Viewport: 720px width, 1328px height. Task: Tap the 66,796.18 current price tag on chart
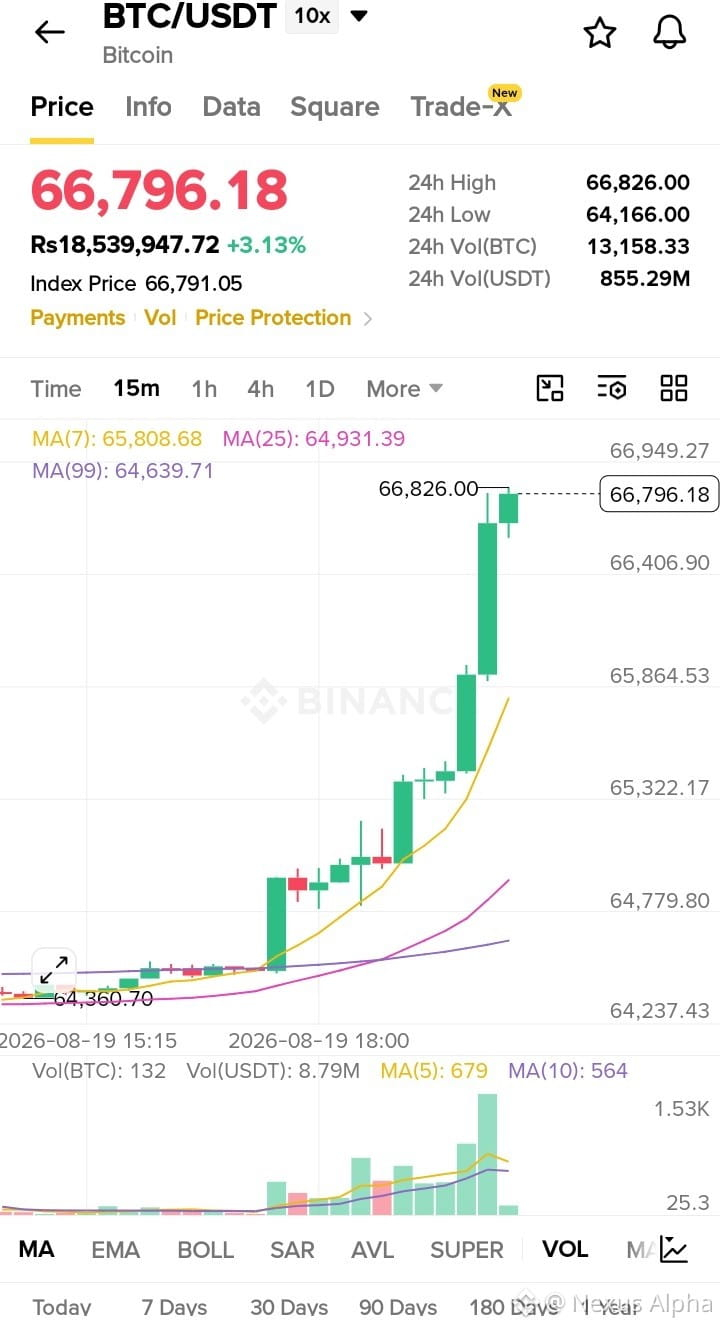(659, 494)
